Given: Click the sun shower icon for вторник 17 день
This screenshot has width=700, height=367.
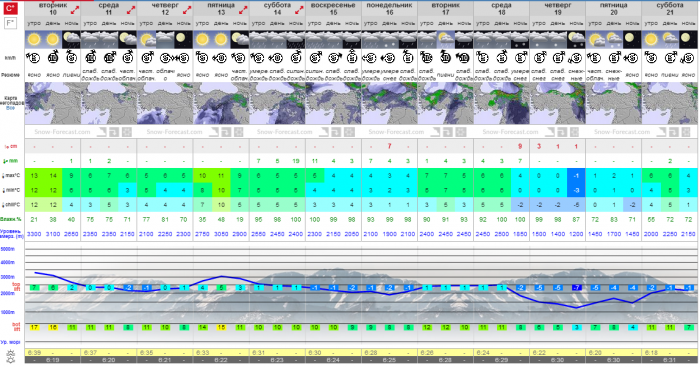Looking at the screenshot, I should tap(446, 40).
